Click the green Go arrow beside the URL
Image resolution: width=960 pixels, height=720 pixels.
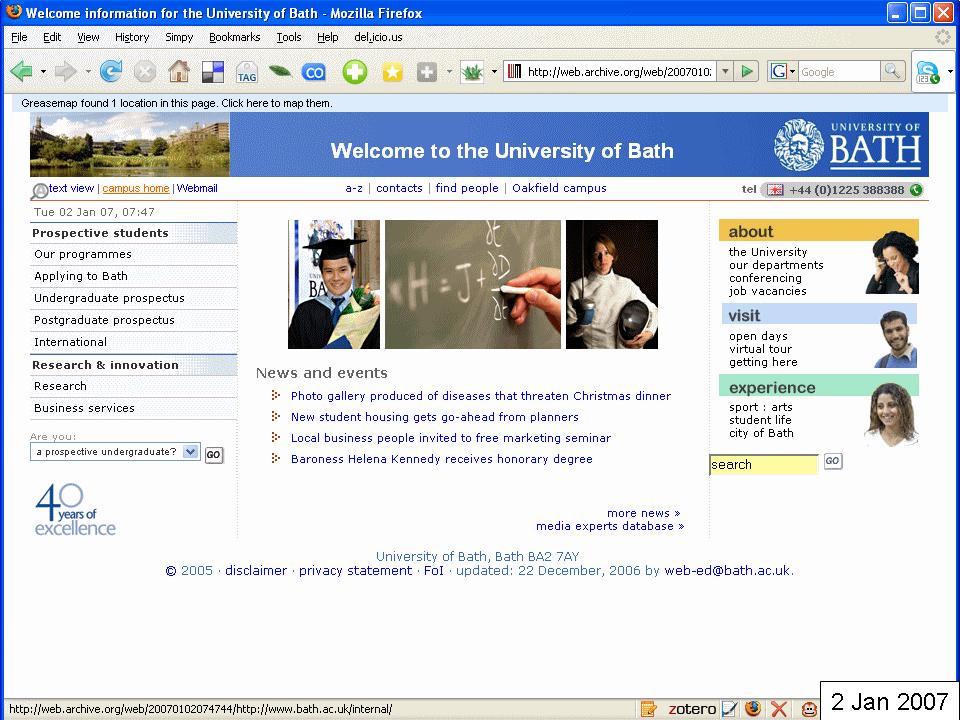(x=747, y=72)
